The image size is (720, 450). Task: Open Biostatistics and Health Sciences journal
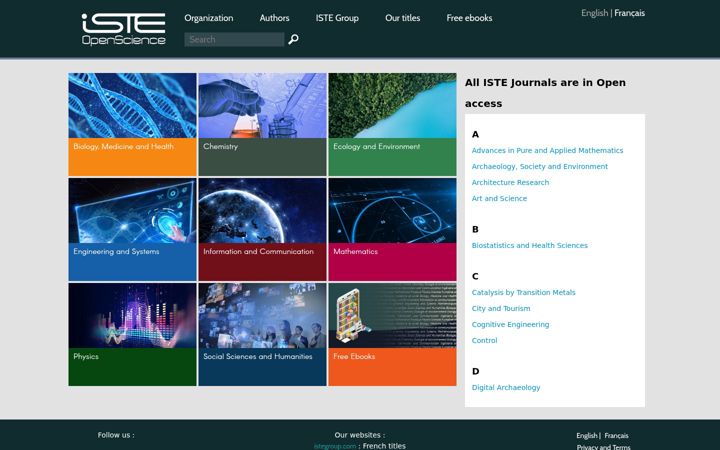coord(529,246)
